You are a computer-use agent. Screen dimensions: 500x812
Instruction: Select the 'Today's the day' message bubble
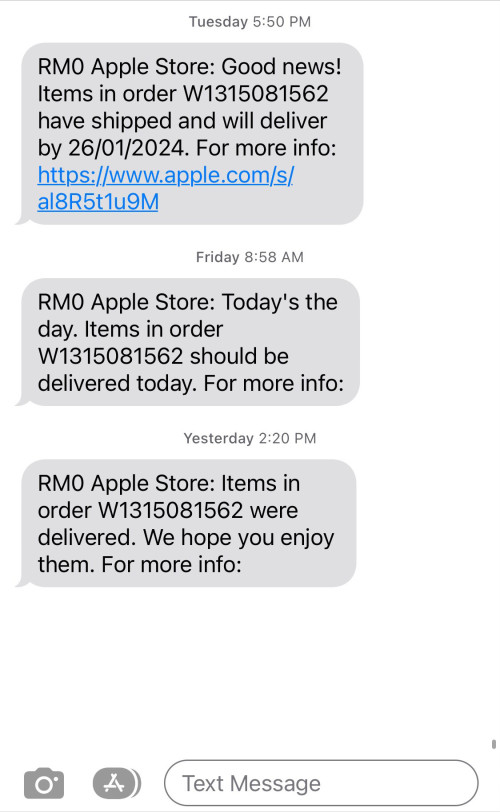[188, 342]
